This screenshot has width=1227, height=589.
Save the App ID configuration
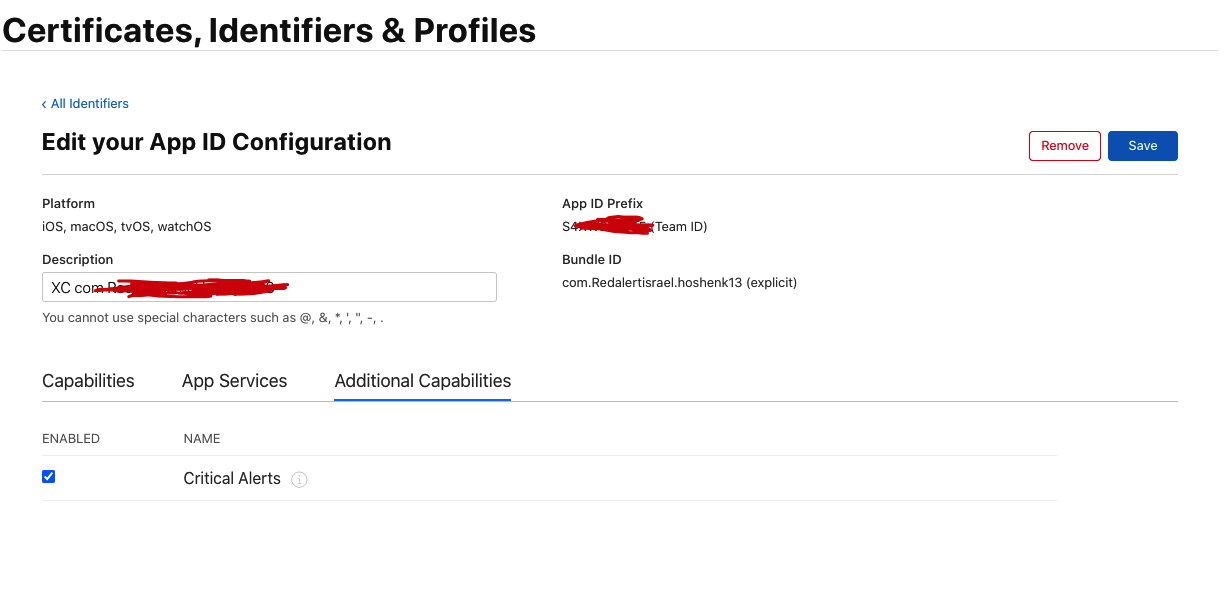point(1143,146)
